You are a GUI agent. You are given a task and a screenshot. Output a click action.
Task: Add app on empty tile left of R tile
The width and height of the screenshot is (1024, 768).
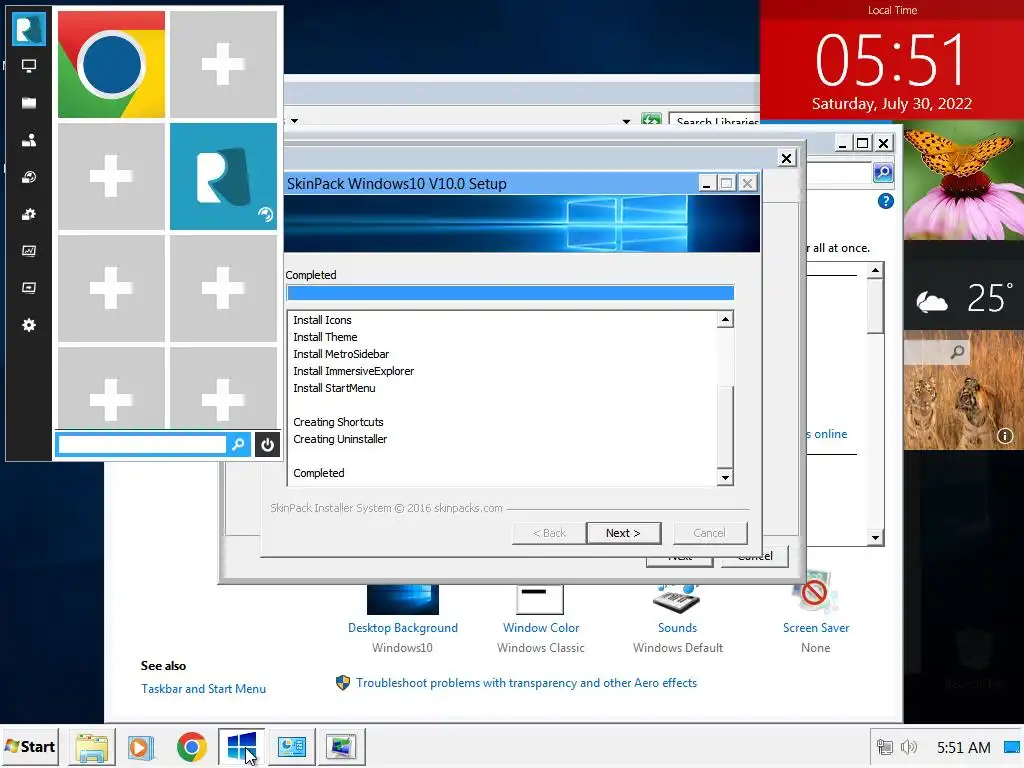coord(111,176)
